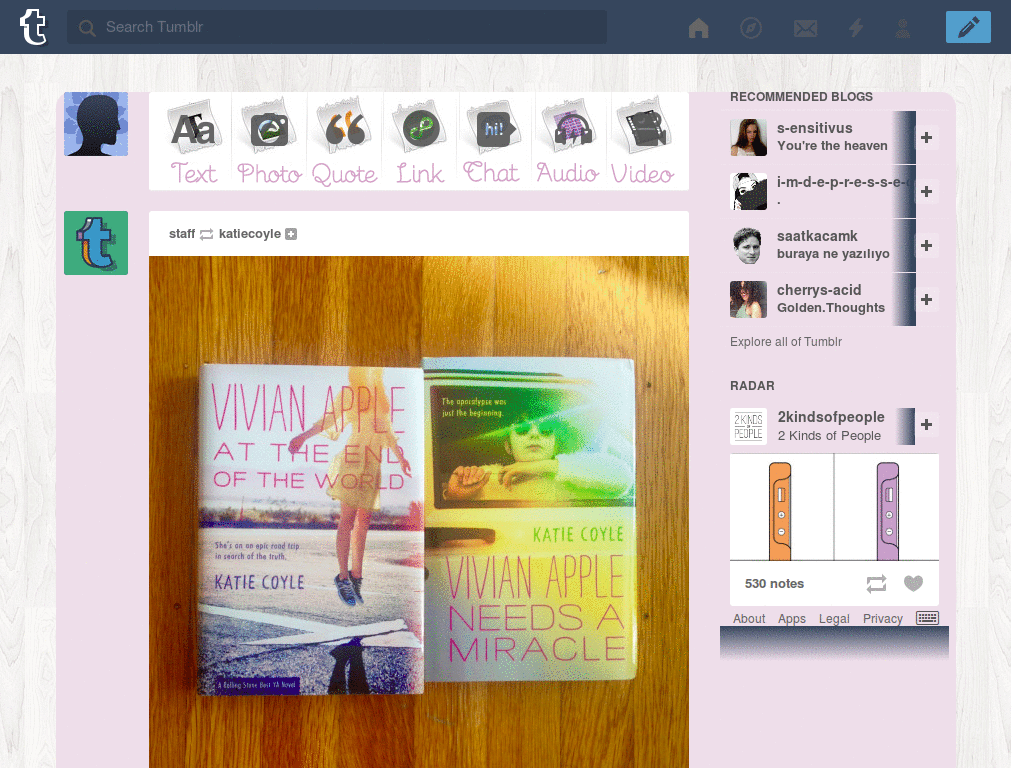Follow katiecoyle using the small plus icon
This screenshot has width=1024, height=768.
[x=291, y=234]
